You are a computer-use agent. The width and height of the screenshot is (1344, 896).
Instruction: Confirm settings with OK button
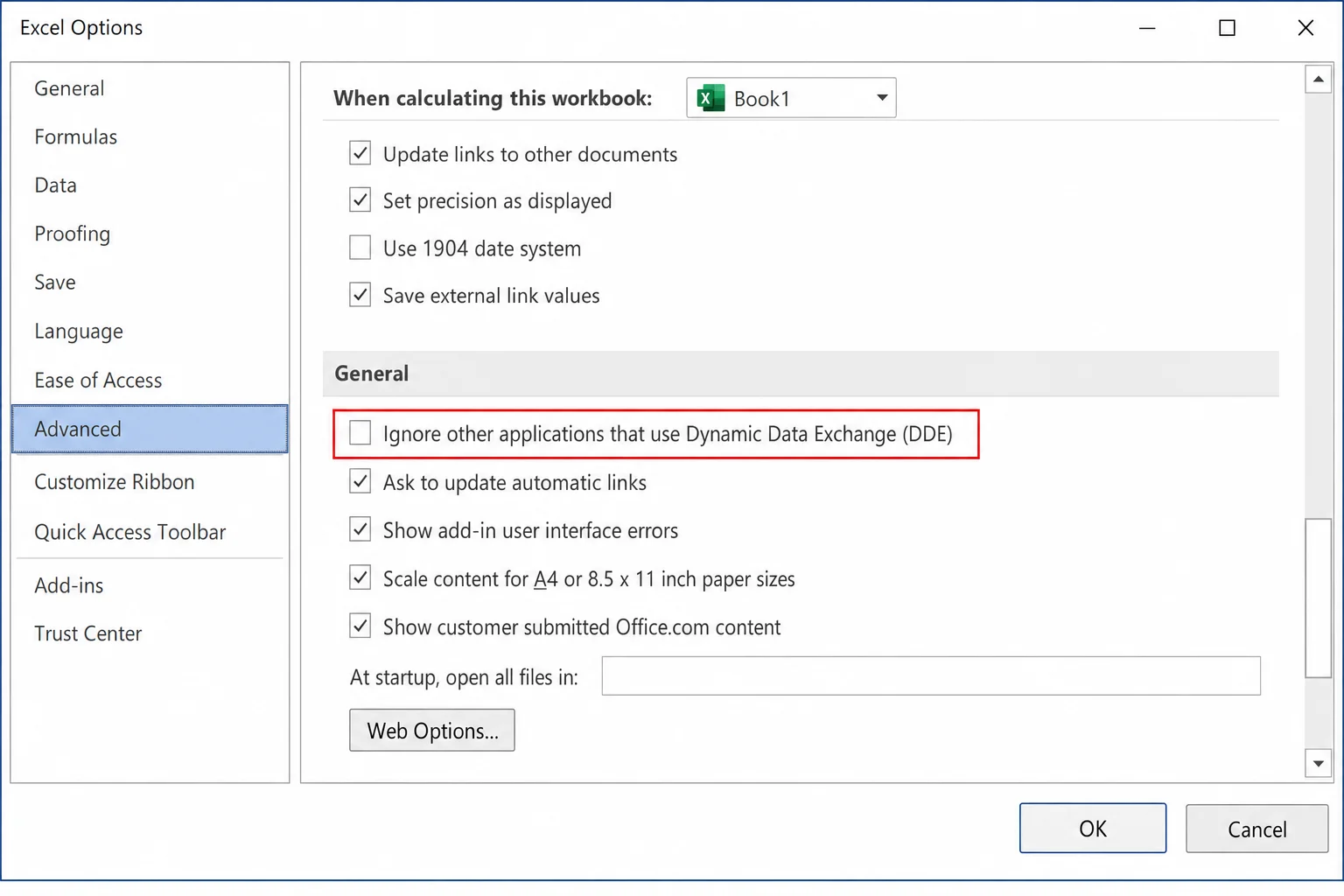pos(1093,829)
